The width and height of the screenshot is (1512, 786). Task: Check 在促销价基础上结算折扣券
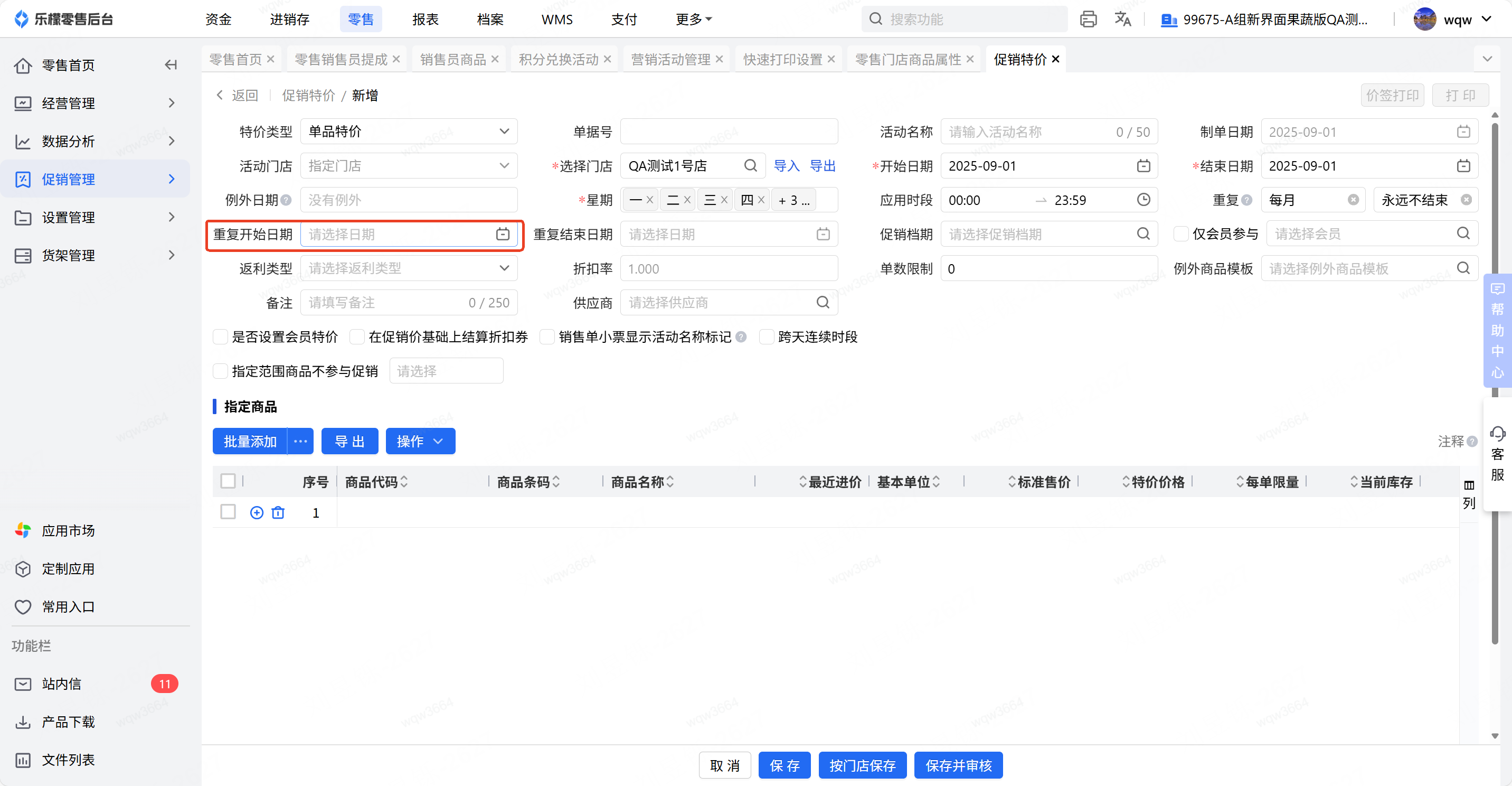click(x=357, y=337)
